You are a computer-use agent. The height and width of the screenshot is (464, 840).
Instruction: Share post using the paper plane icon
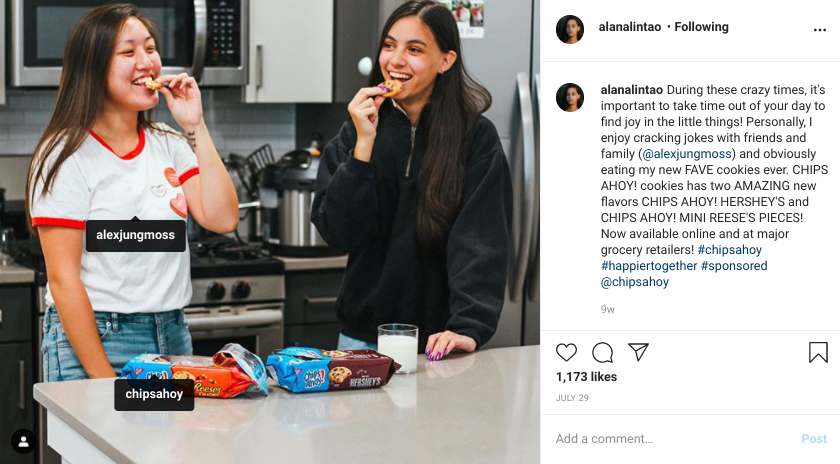639,352
